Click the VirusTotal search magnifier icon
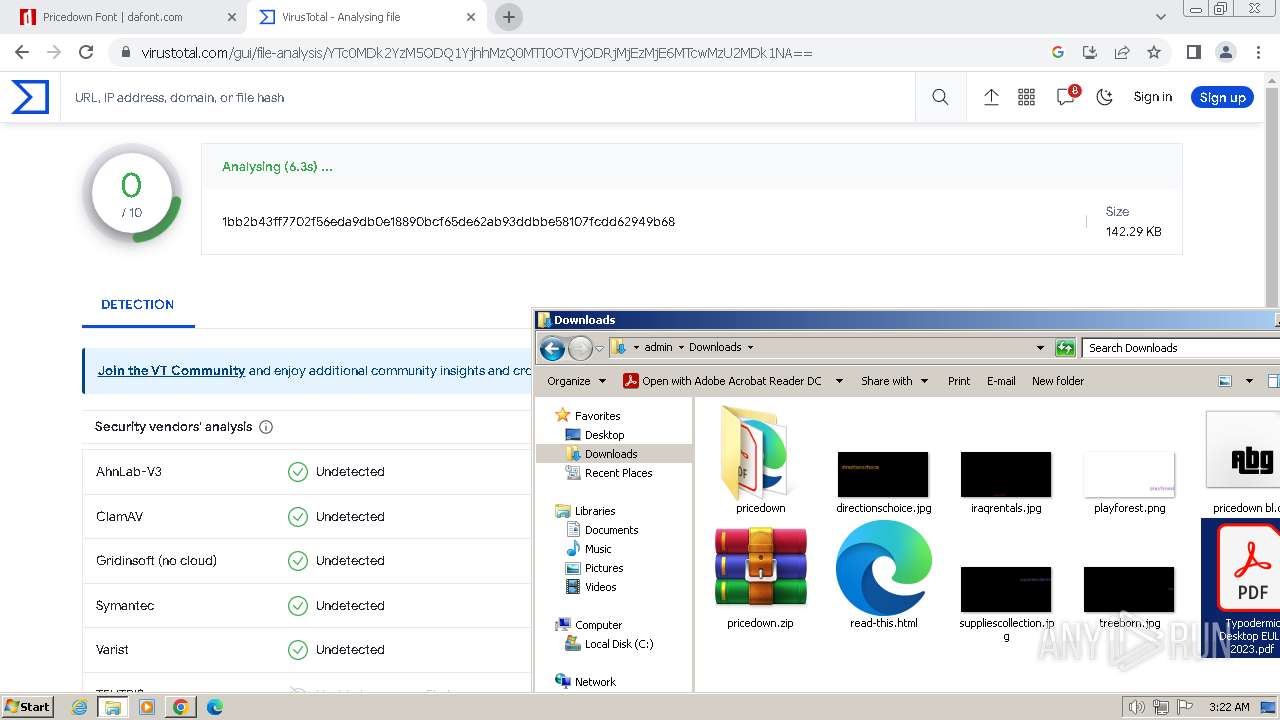The width and height of the screenshot is (1280, 720). (x=940, y=97)
